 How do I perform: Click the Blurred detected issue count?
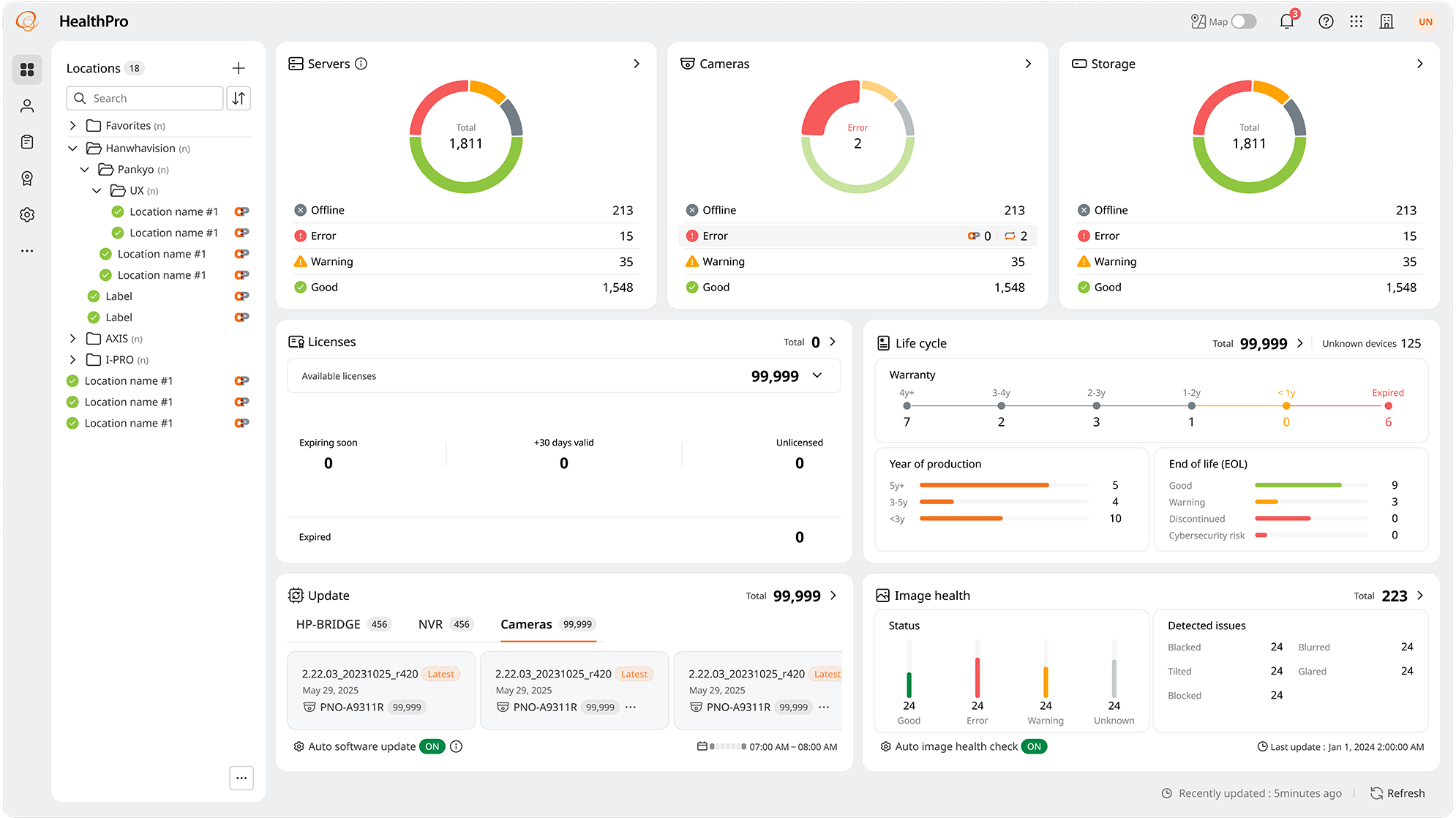point(1407,647)
